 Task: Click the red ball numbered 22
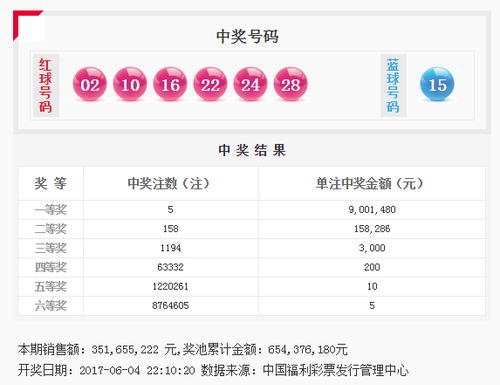[x=210, y=84]
